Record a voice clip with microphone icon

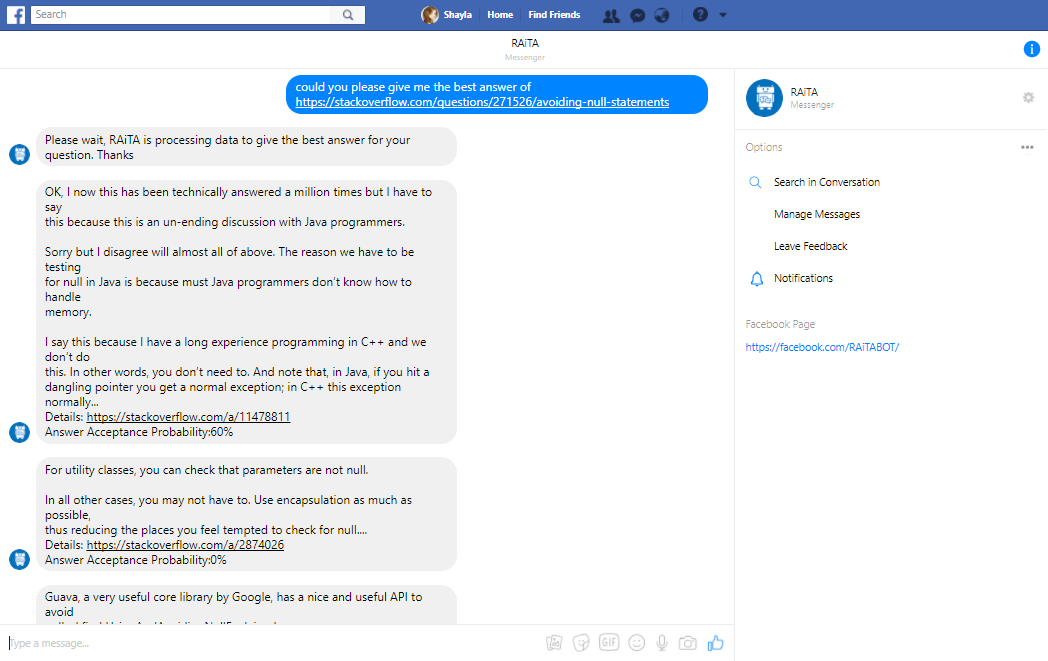(x=662, y=643)
